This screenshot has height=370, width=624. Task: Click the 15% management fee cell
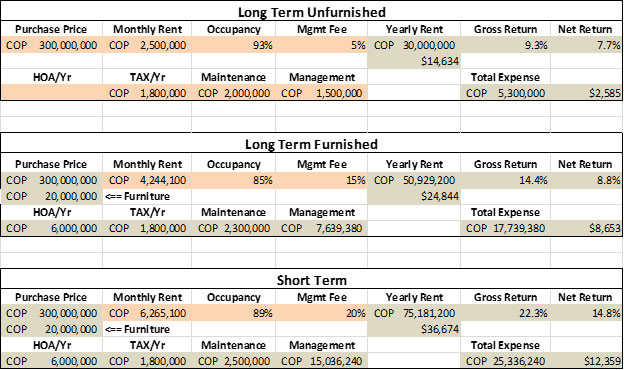321,180
